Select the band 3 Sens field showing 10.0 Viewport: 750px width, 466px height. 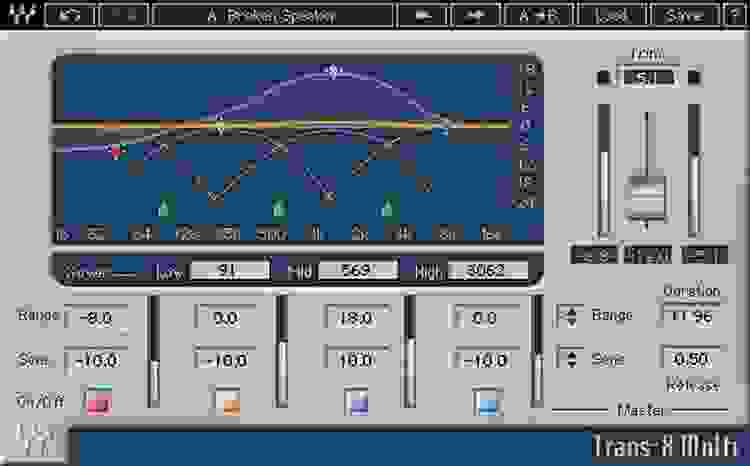point(356,359)
